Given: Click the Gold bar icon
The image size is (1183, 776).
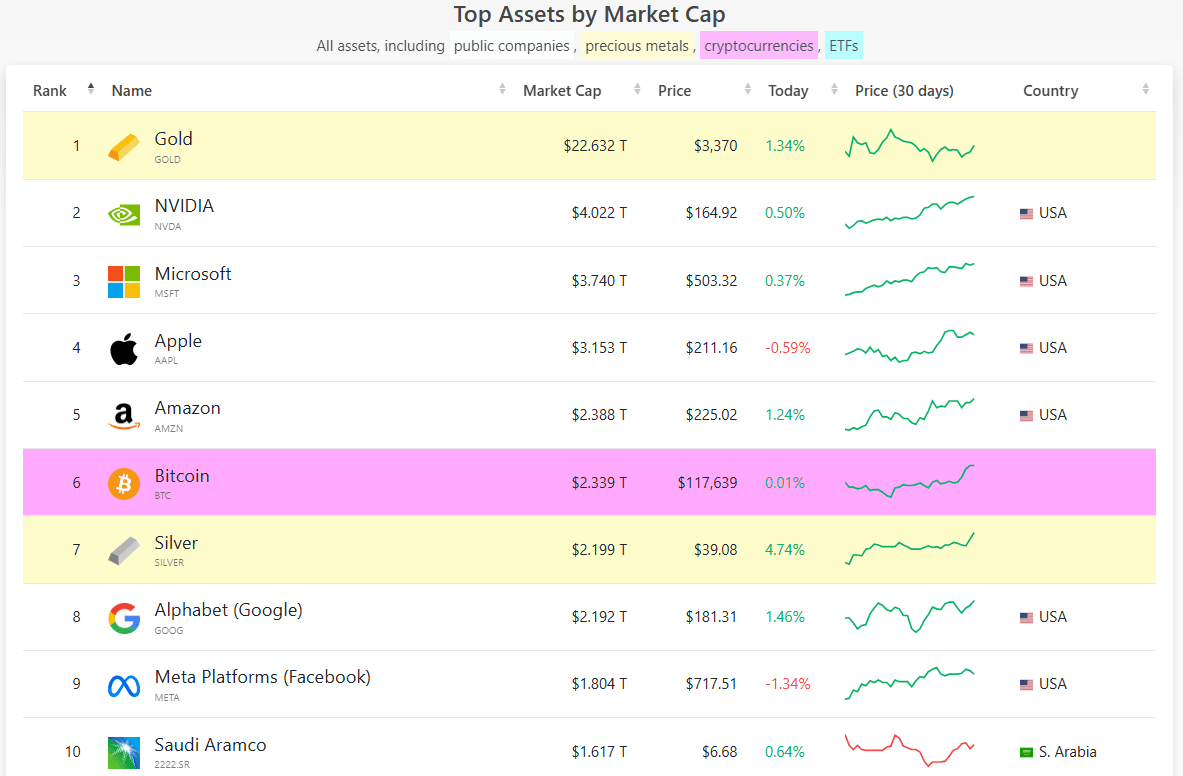Looking at the screenshot, I should (124, 146).
